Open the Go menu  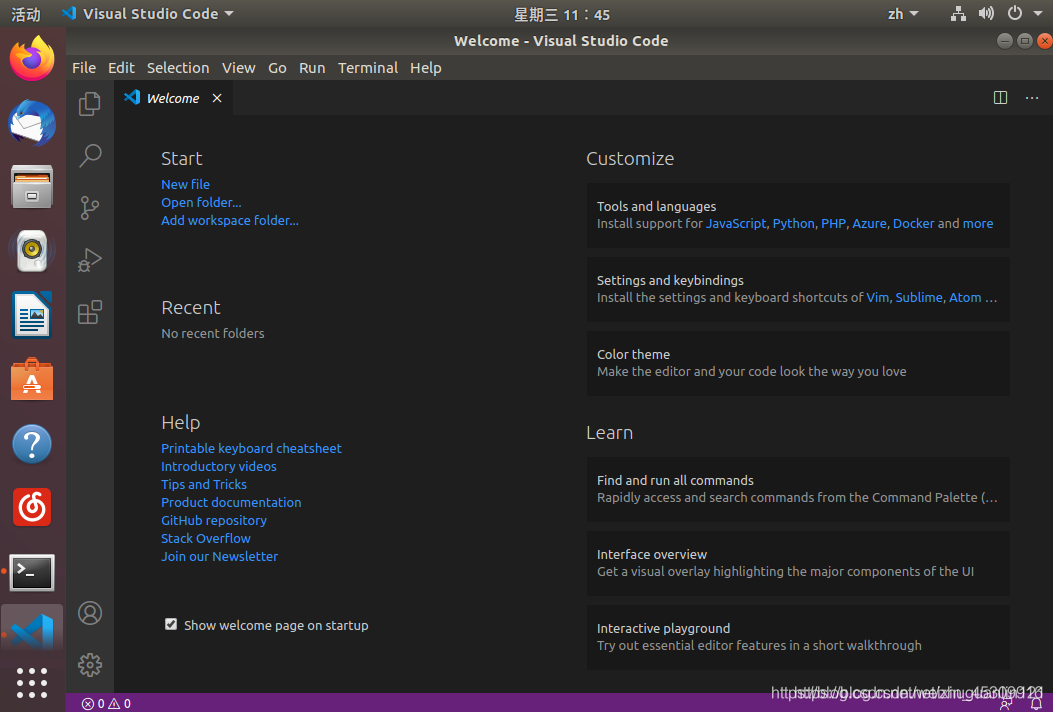[x=277, y=68]
